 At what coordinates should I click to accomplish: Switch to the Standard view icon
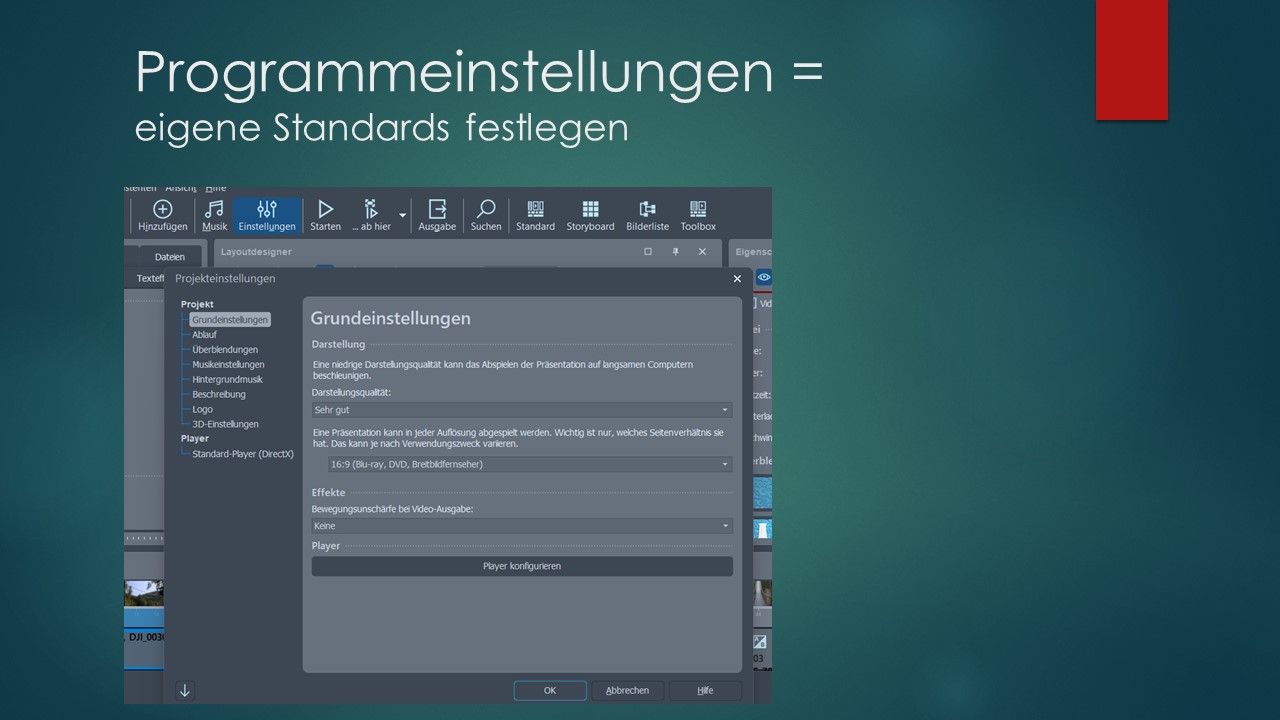(x=535, y=209)
